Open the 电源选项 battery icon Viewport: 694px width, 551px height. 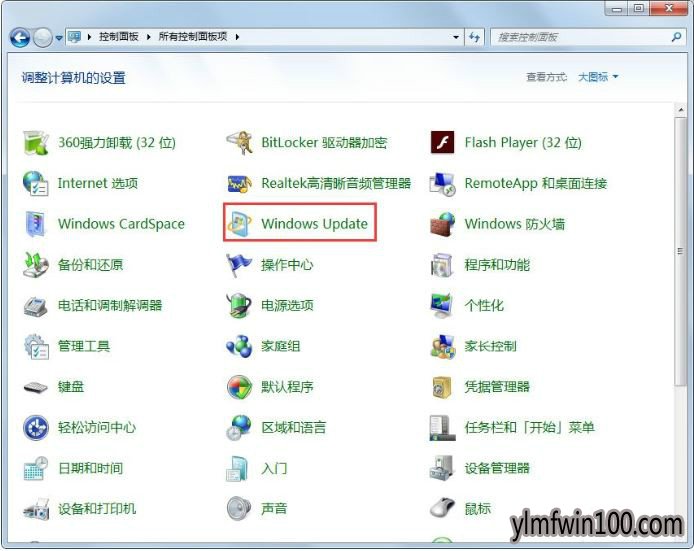pos(239,305)
